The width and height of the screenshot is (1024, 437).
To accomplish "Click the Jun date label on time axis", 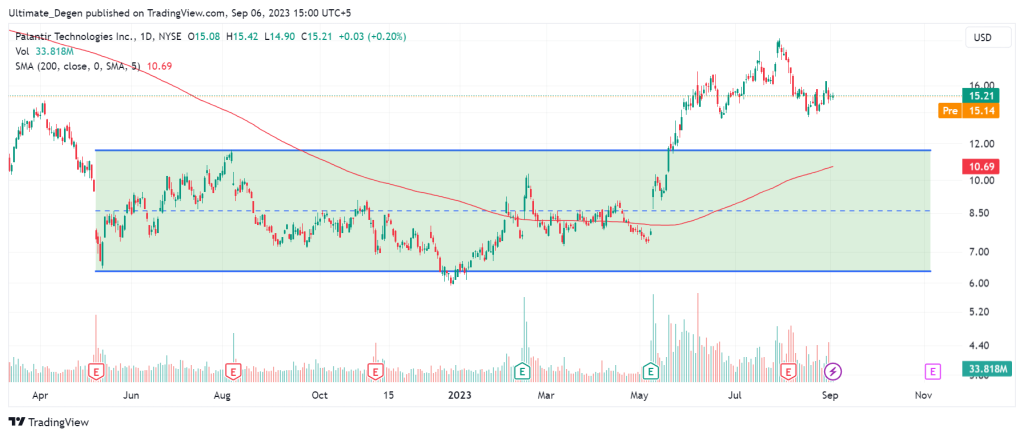I will coord(131,395).
